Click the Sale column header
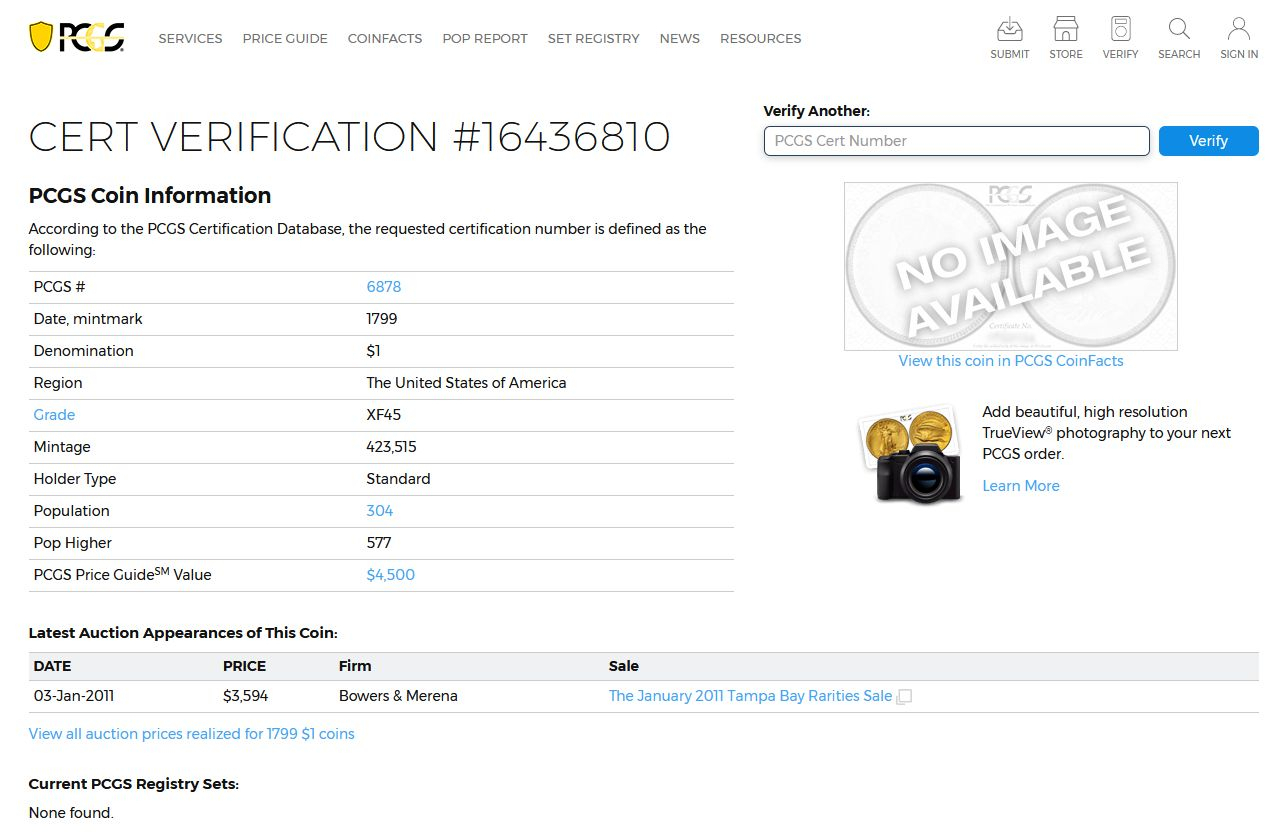 coord(624,666)
